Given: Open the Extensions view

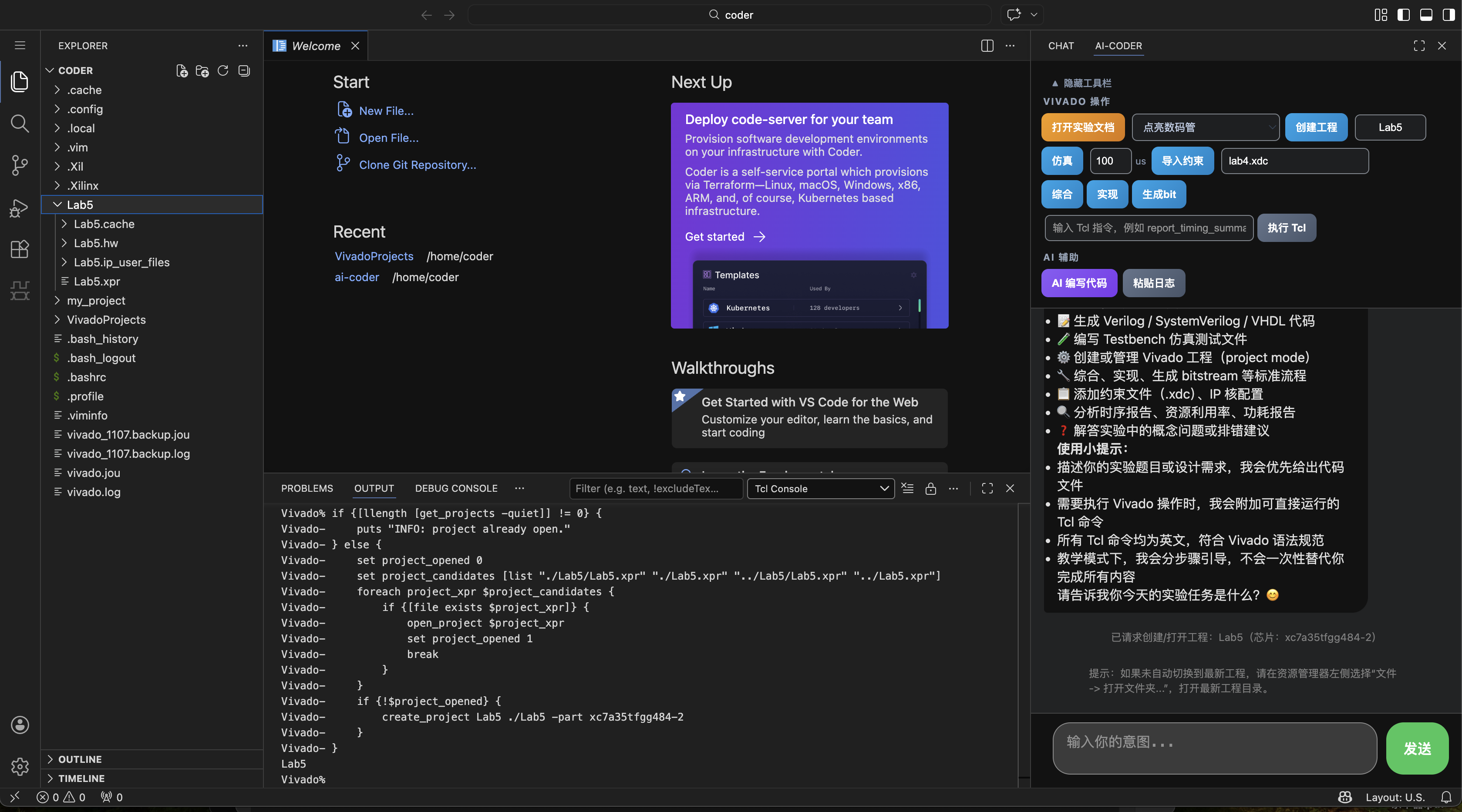Looking at the screenshot, I should [x=20, y=249].
